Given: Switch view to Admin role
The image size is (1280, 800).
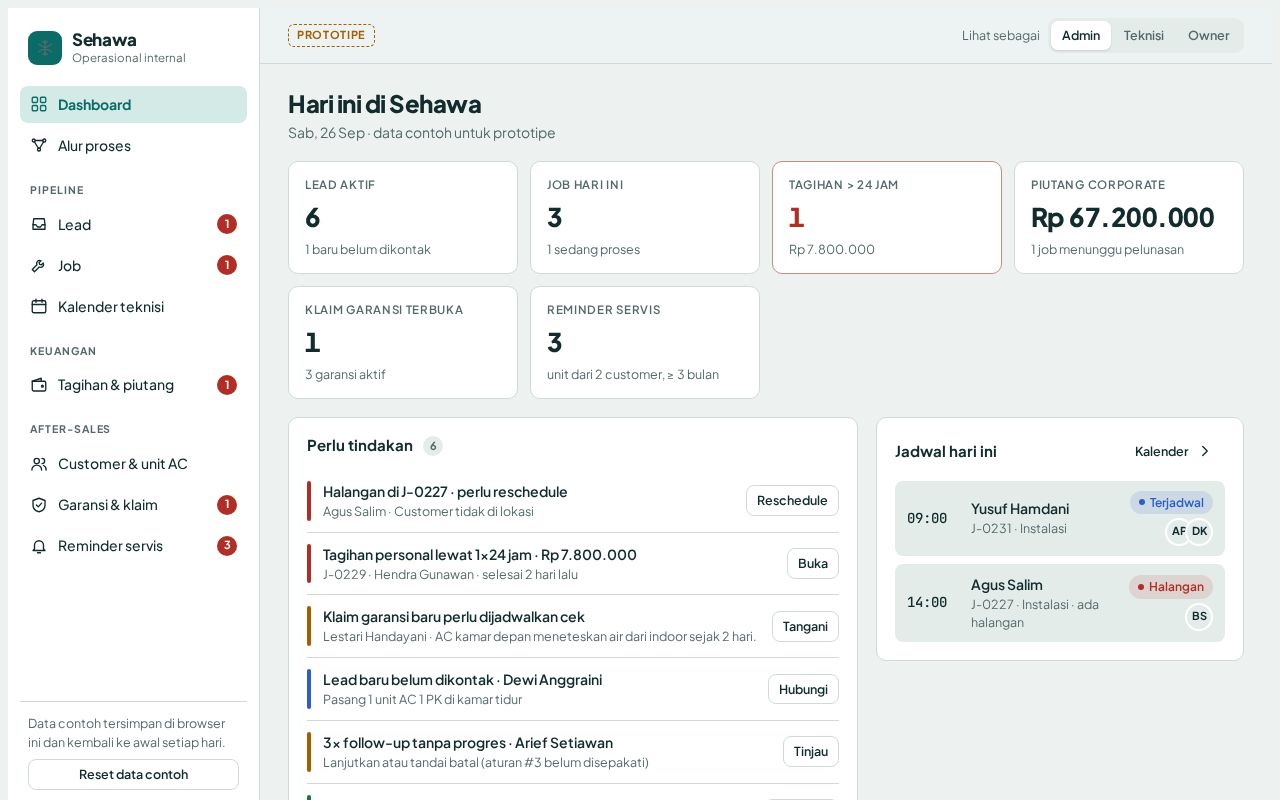Looking at the screenshot, I should 1081,35.
